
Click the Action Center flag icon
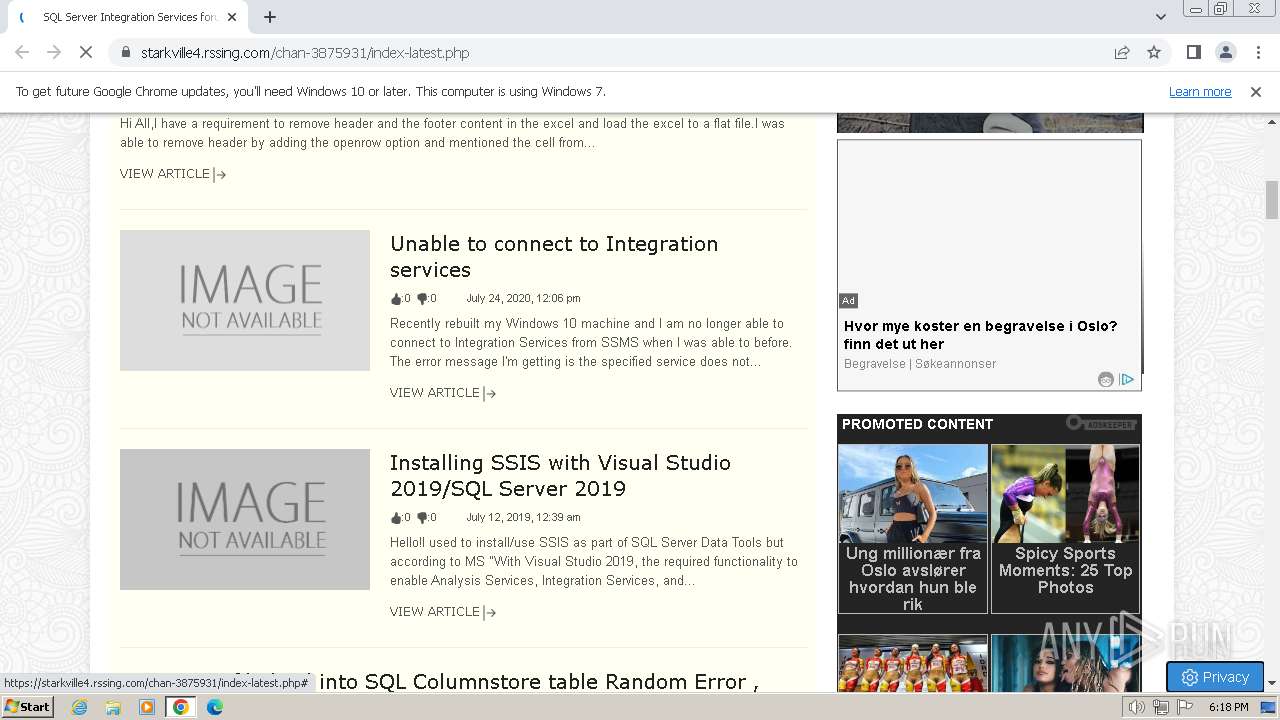pyautogui.click(x=1185, y=707)
